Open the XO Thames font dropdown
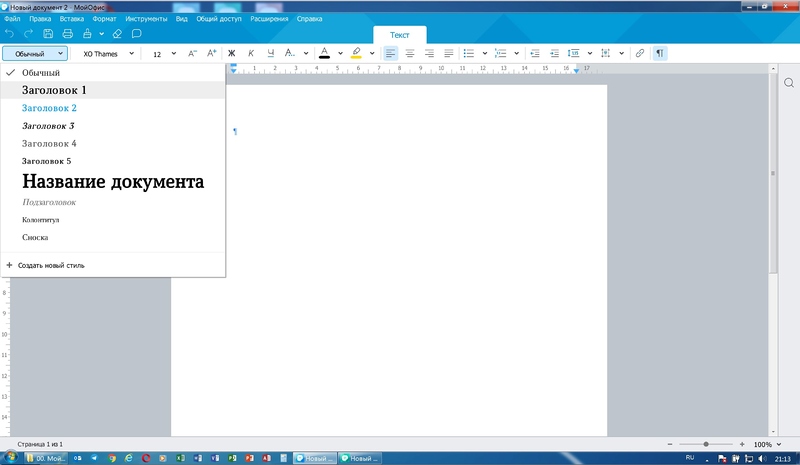 (x=108, y=53)
